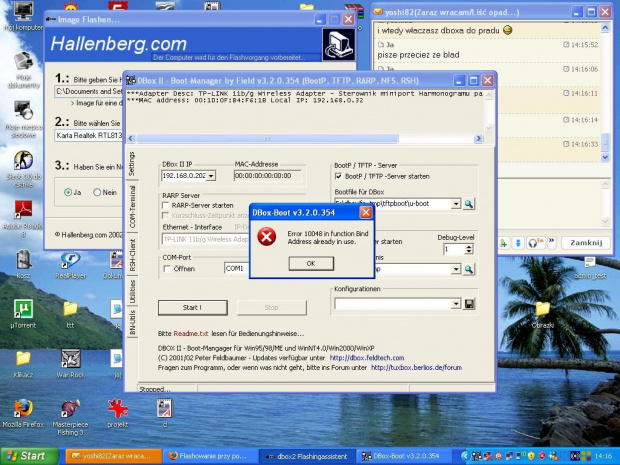Switch to the Utilities vertical tab
The width and height of the screenshot is (620, 465).
pos(132,292)
